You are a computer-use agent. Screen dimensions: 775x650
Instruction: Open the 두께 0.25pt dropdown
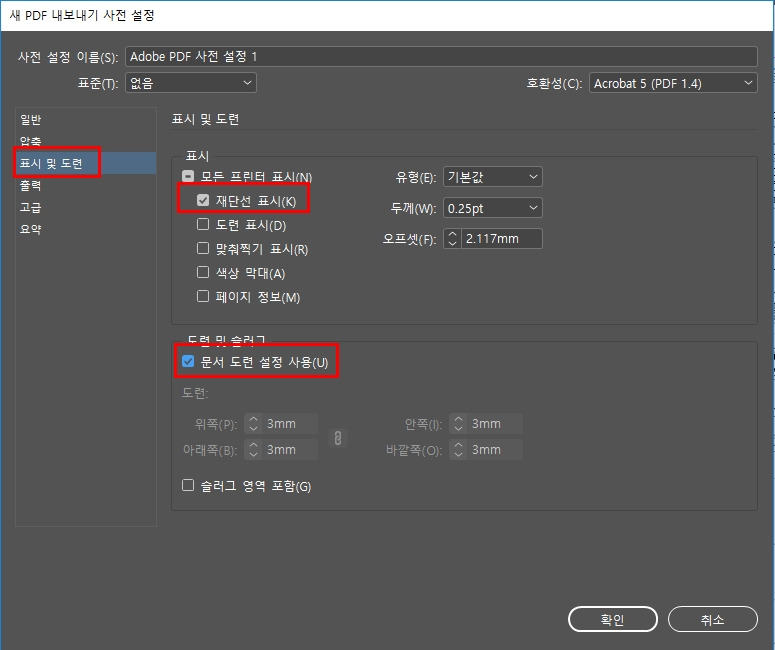click(492, 208)
